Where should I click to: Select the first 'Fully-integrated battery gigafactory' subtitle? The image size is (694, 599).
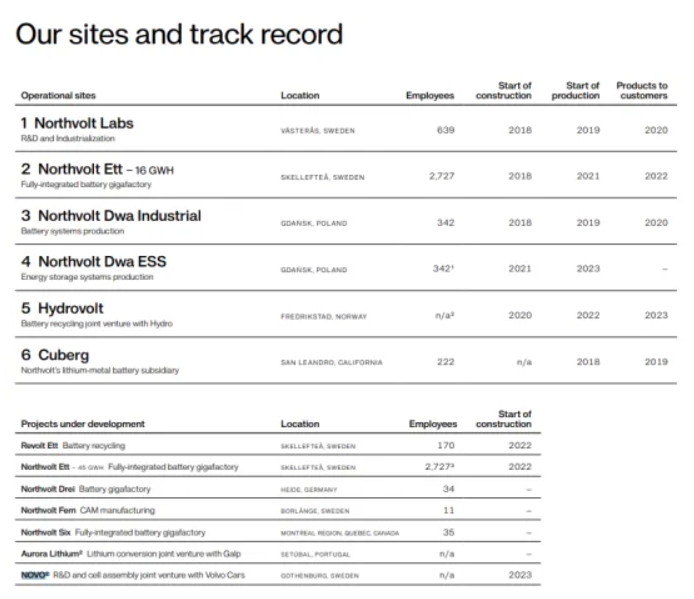pos(86,185)
